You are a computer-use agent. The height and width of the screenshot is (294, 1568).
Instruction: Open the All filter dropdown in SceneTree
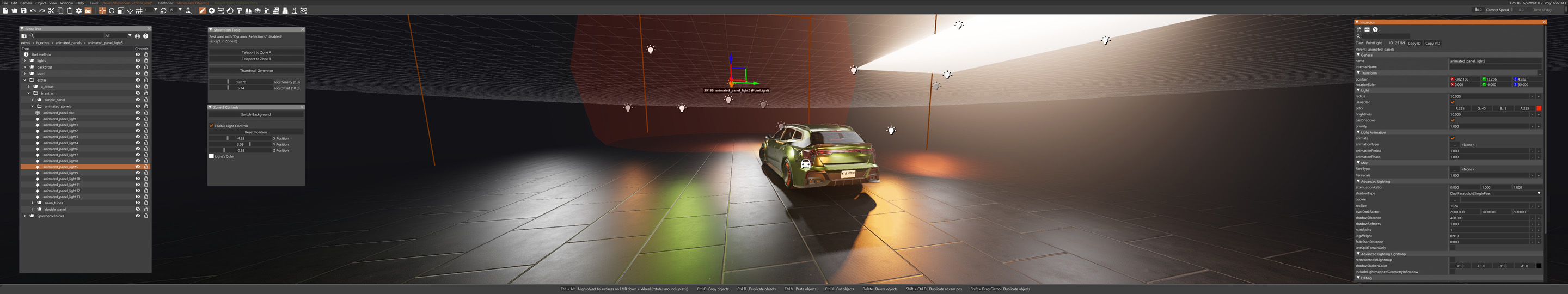click(119, 36)
